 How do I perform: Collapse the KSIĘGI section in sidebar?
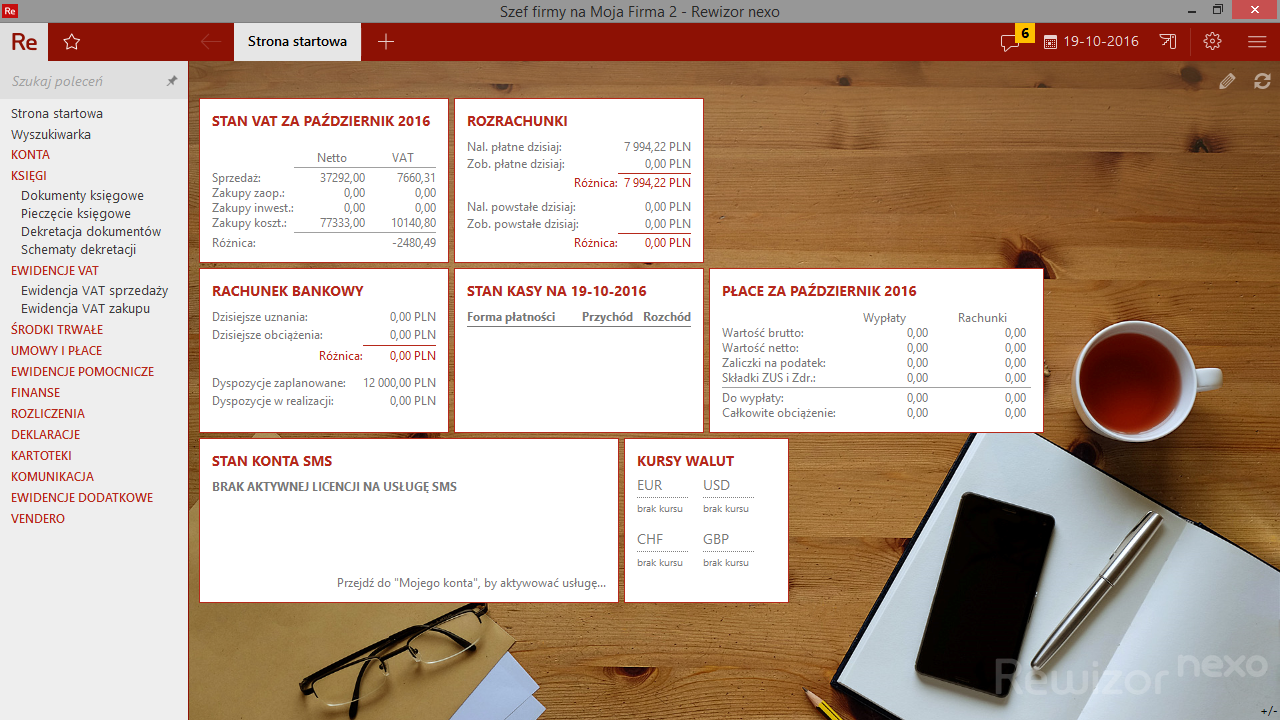point(29,176)
